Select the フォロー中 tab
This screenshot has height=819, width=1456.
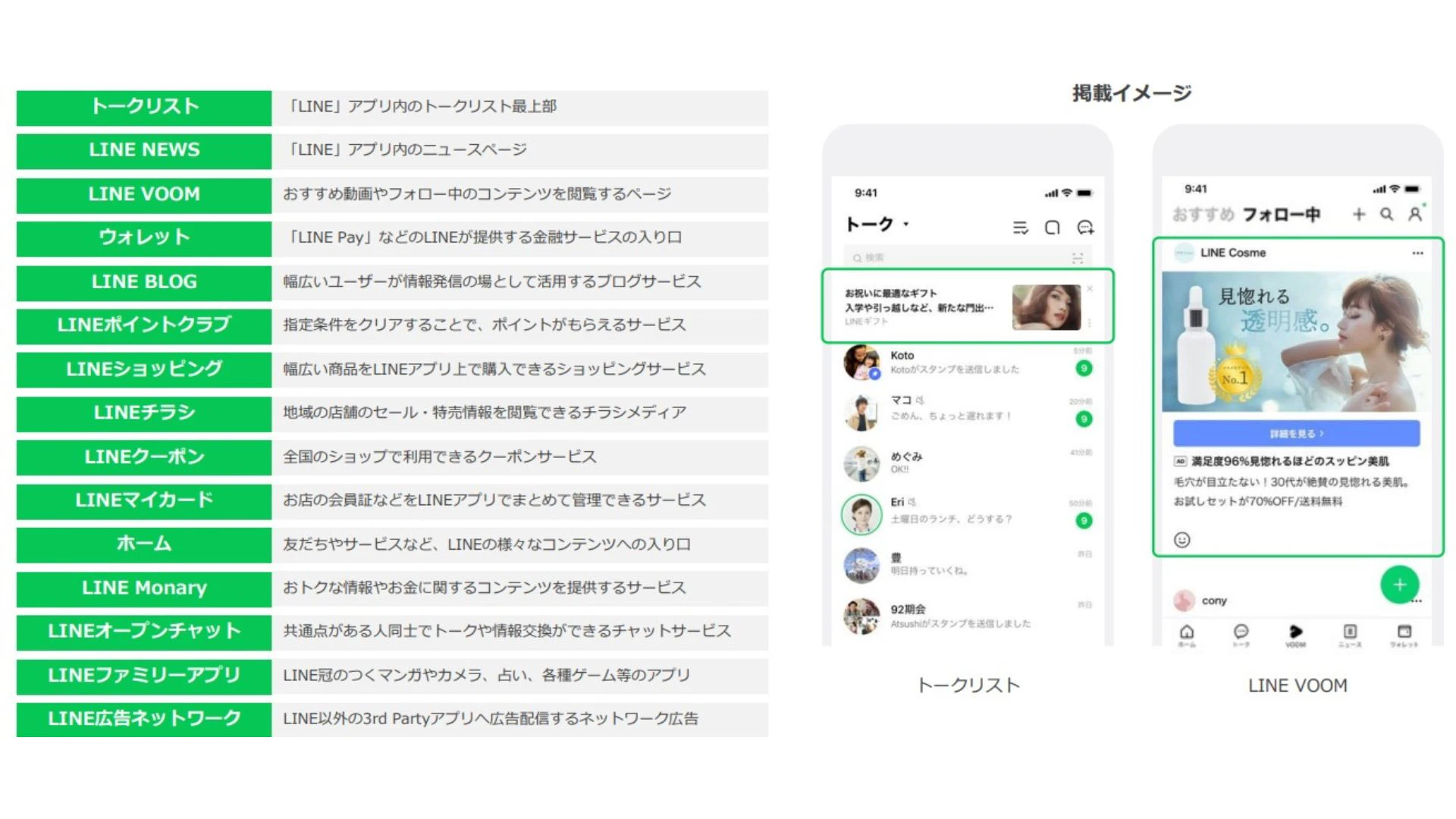[1281, 215]
